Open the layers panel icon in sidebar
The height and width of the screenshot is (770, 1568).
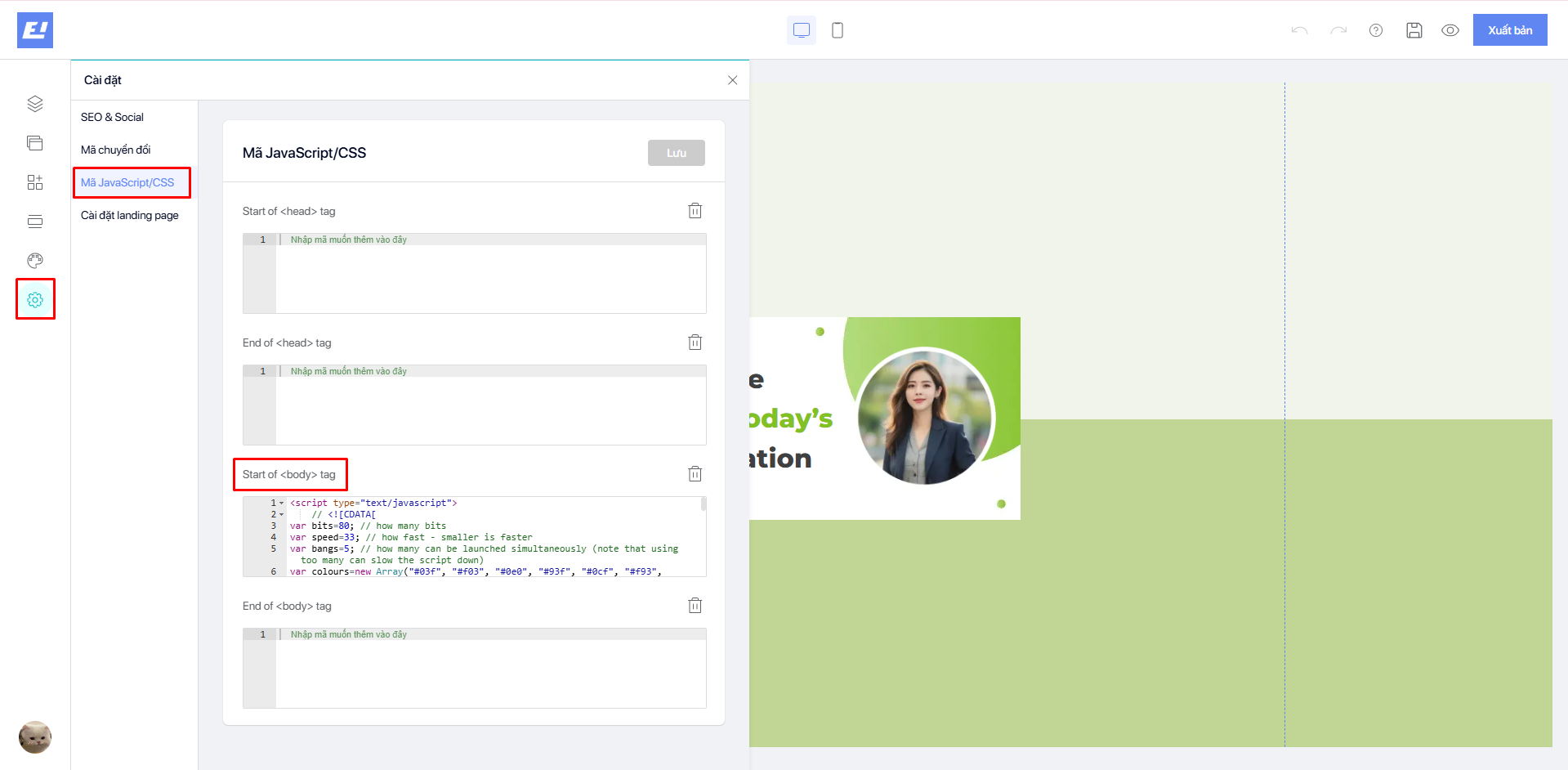point(35,104)
